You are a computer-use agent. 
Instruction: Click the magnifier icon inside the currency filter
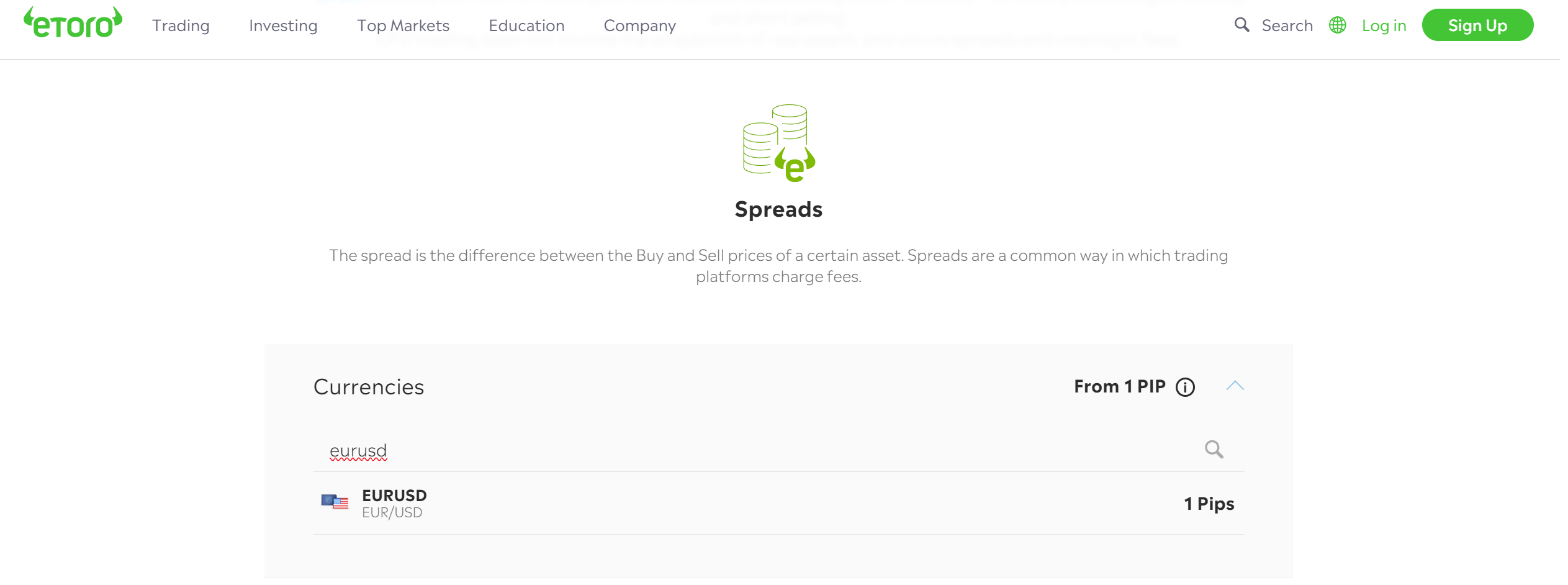pos(1215,449)
